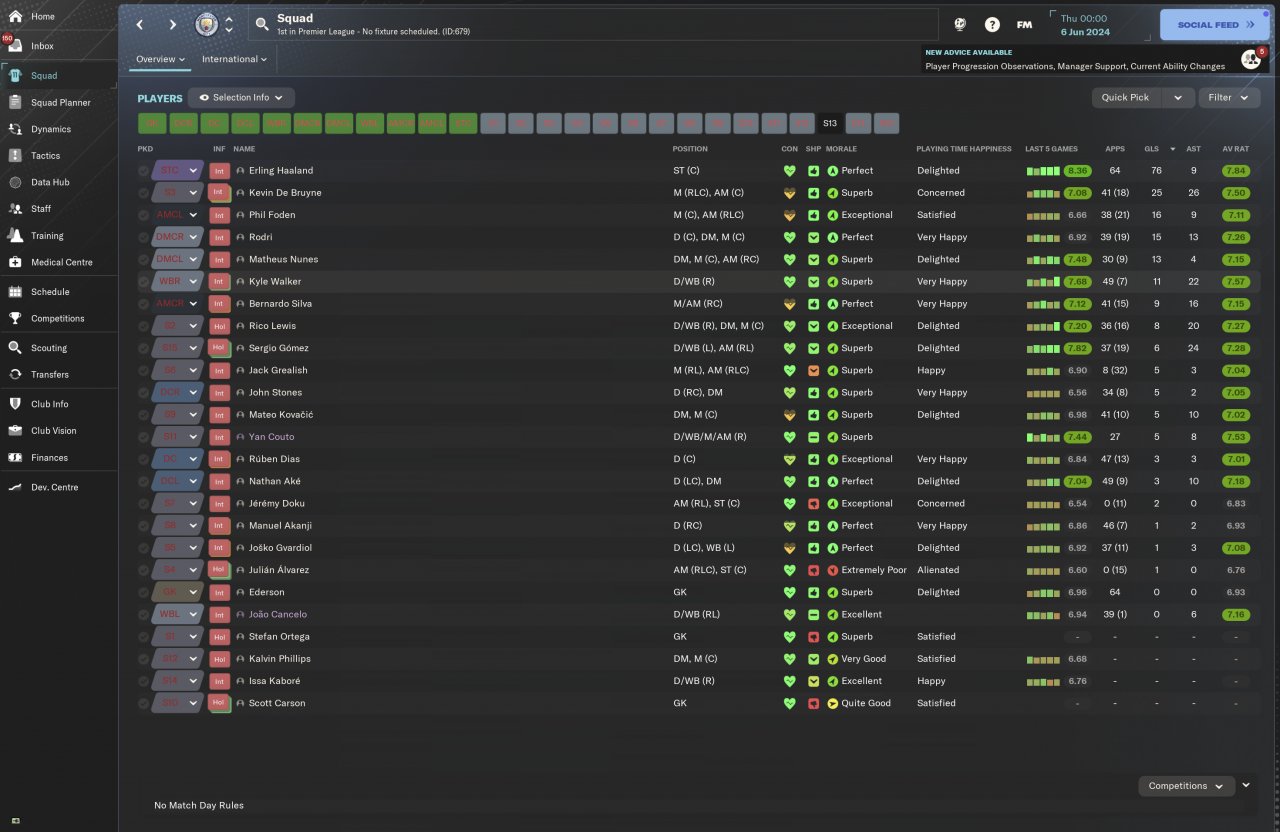
Task: Tick the selection circle for Erling Haaland
Action: 144,171
